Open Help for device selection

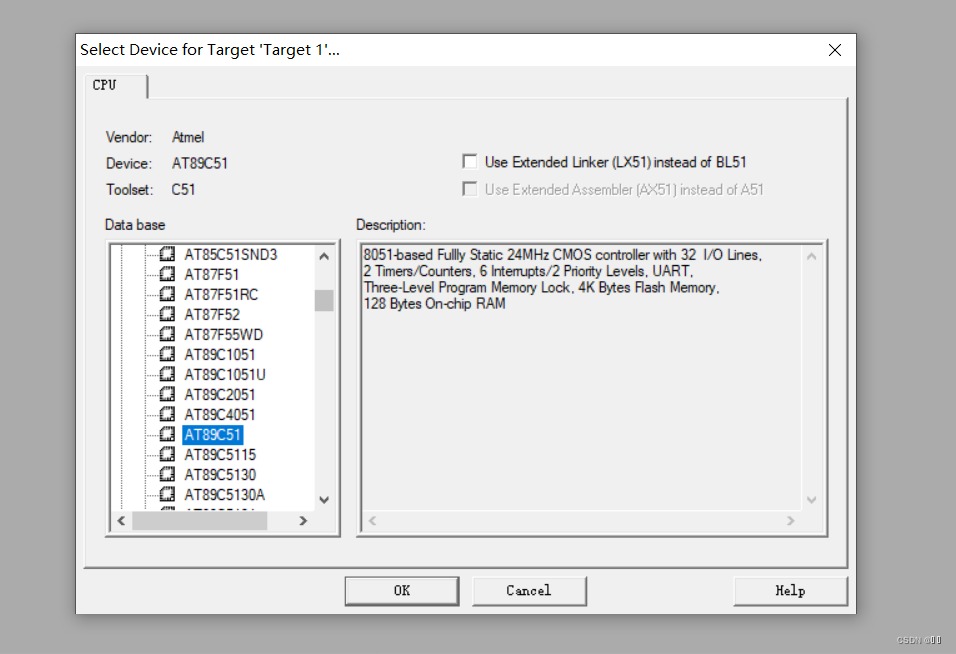(790, 591)
